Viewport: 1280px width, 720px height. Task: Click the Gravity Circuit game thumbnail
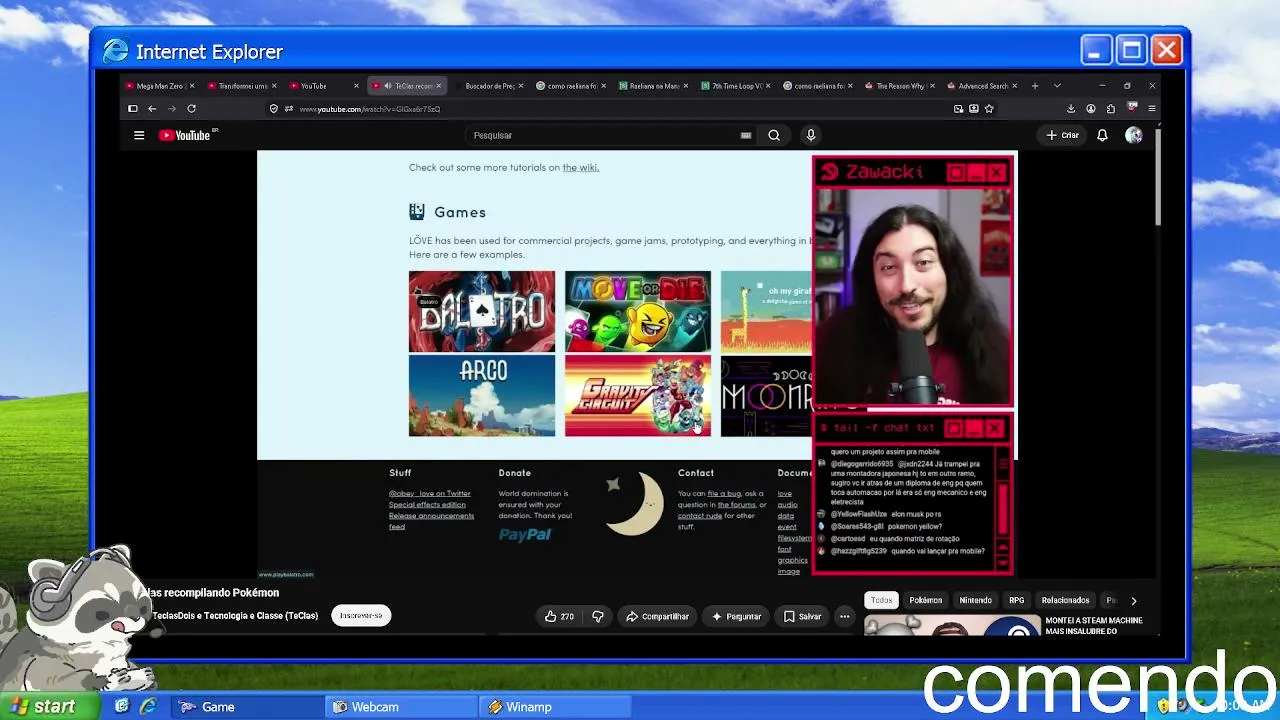coord(638,396)
